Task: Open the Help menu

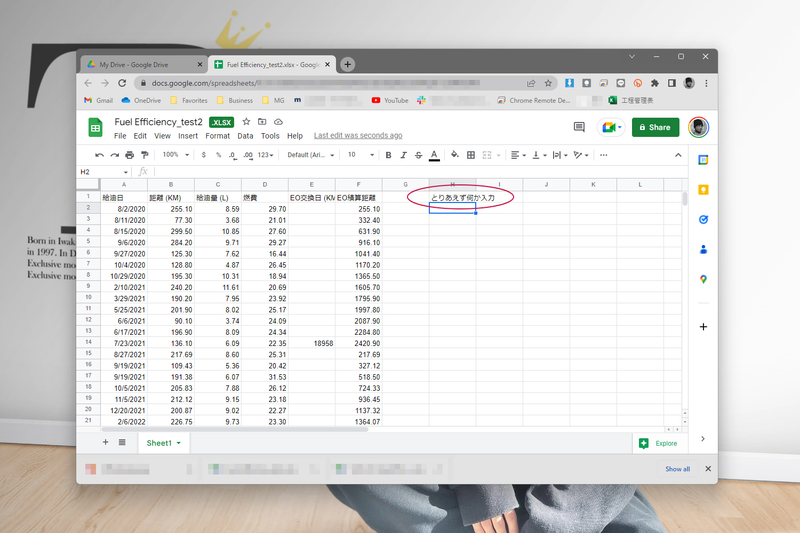Action: [x=294, y=136]
